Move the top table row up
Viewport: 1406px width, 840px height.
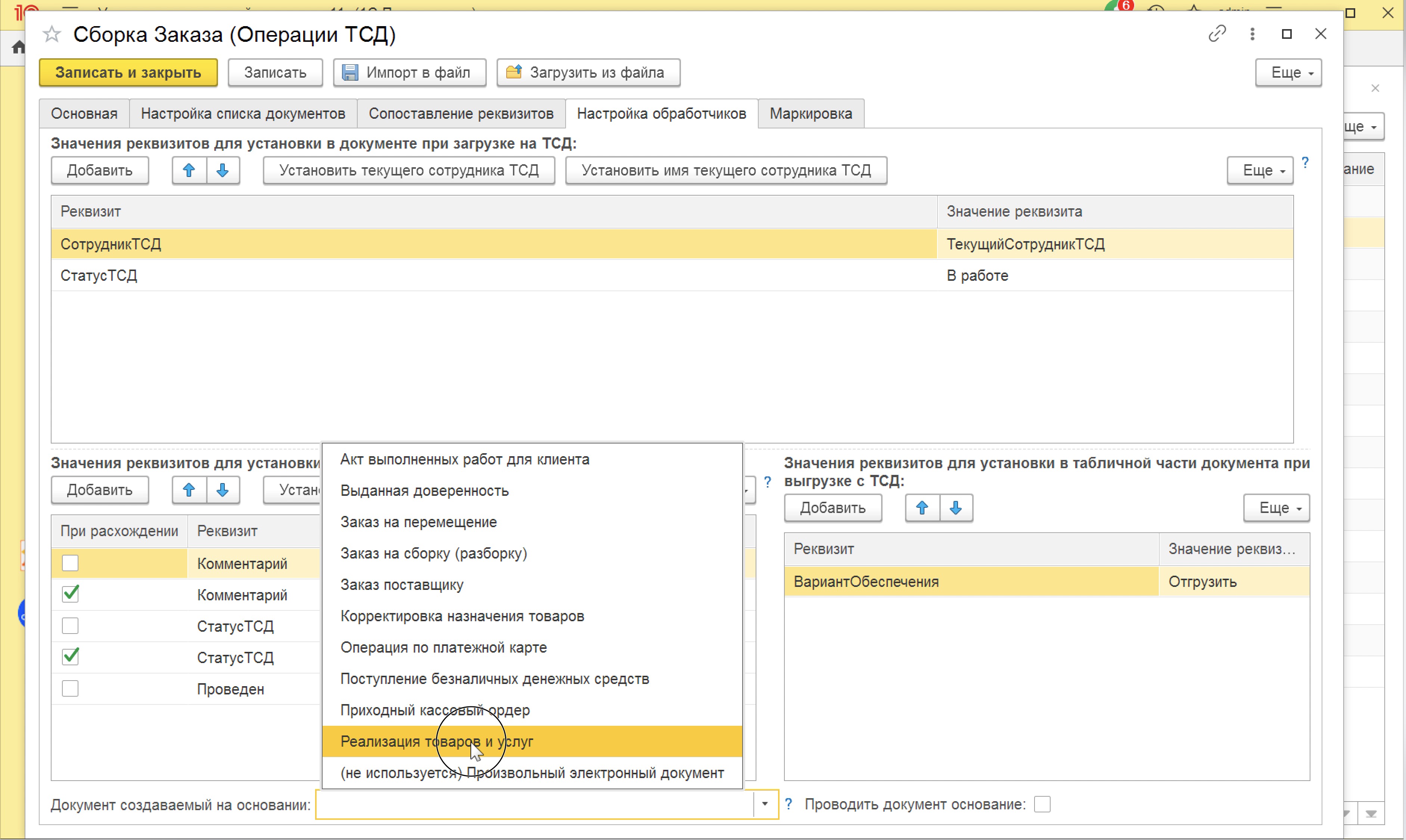click(189, 170)
